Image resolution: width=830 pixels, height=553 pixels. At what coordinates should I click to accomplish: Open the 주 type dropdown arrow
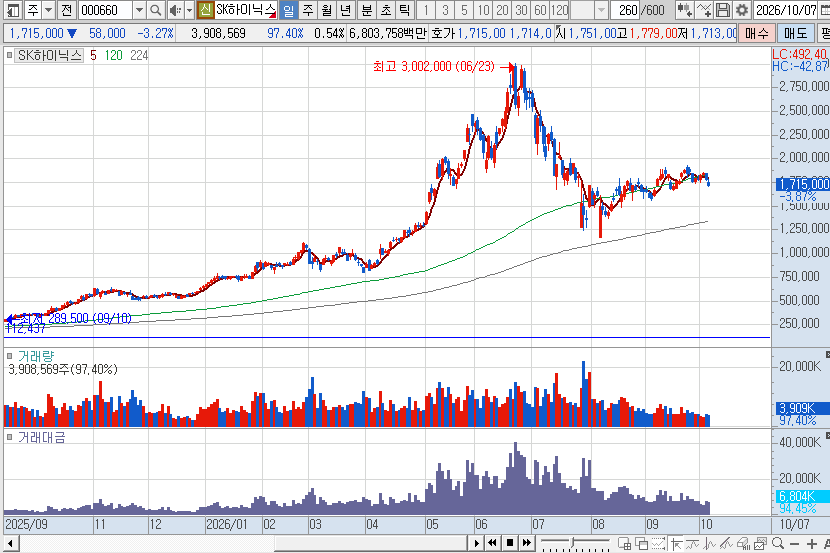(48, 10)
